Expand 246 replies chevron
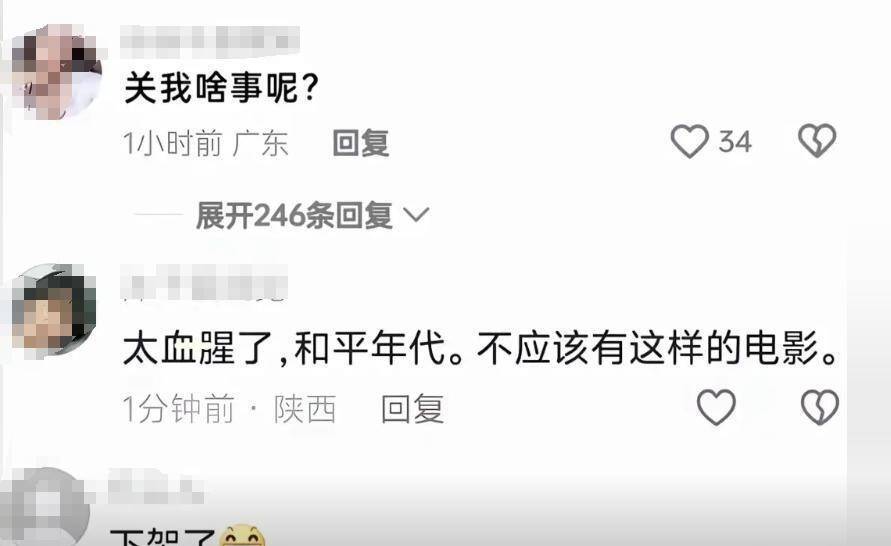891x546 pixels. [x=415, y=215]
